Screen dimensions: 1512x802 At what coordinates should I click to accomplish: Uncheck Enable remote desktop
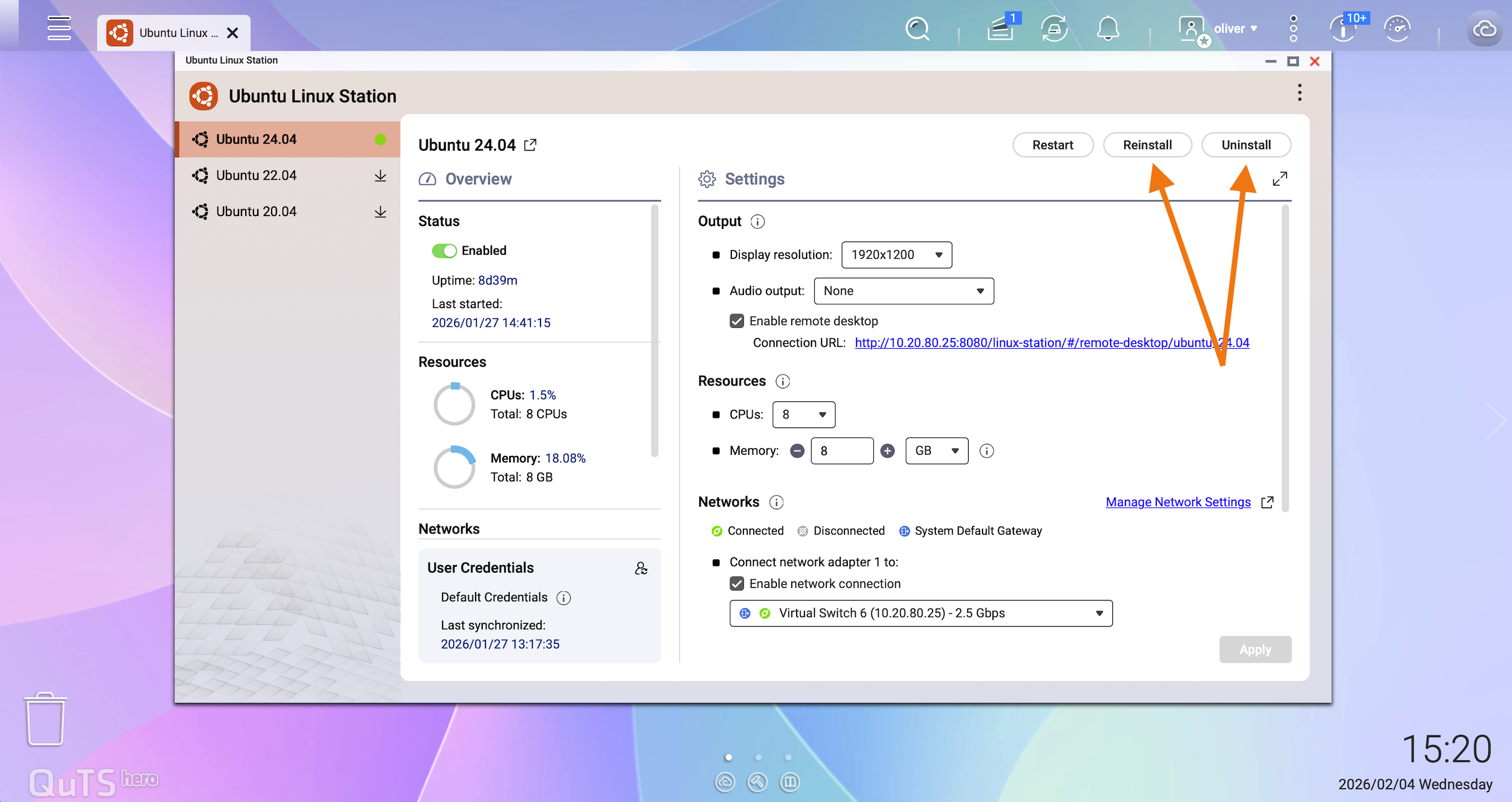pyautogui.click(x=737, y=321)
